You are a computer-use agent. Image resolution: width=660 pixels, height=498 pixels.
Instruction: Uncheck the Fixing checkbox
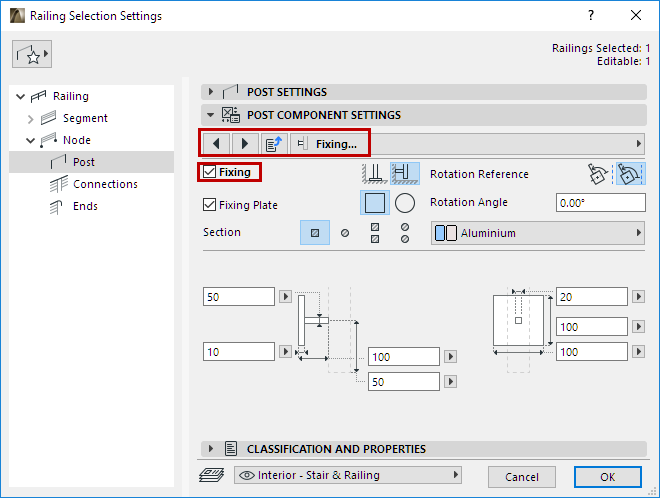pos(209,172)
